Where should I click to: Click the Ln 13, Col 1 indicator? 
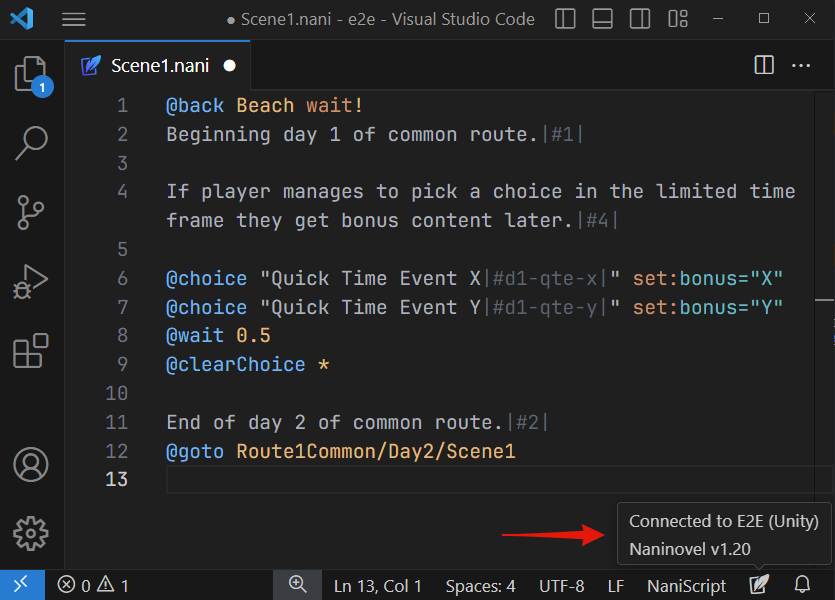[377, 585]
